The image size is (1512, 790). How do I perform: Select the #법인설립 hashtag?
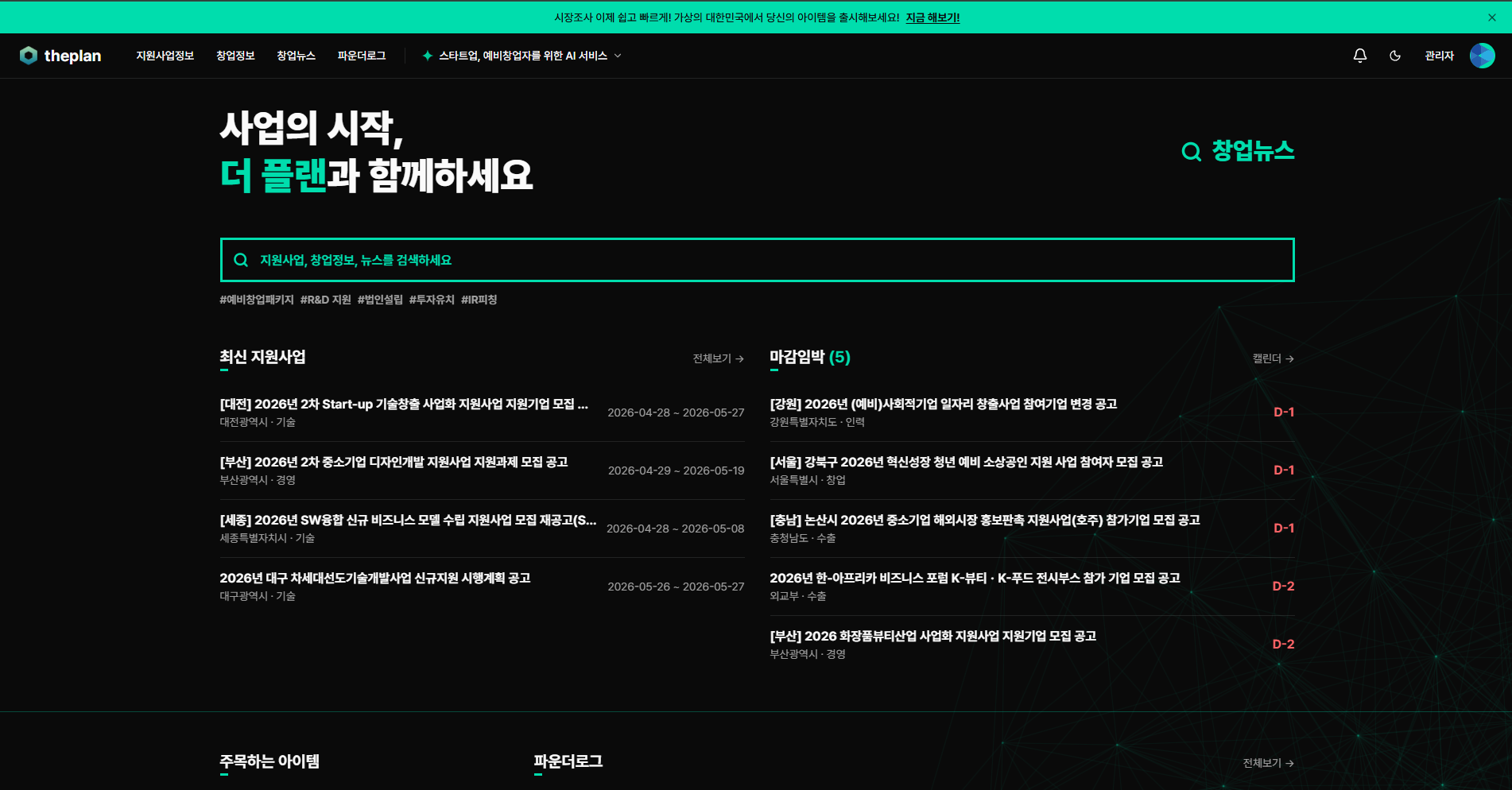tap(380, 300)
